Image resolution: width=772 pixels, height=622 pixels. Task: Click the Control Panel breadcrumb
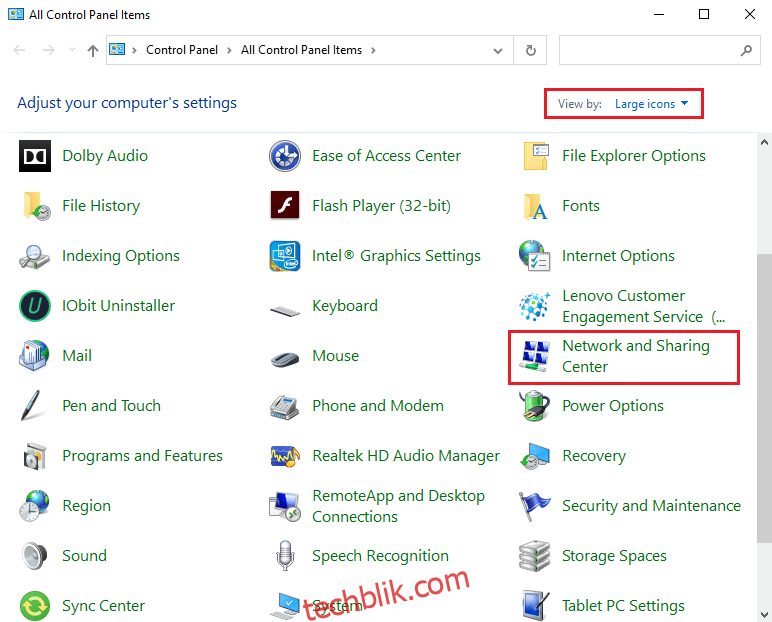point(182,50)
